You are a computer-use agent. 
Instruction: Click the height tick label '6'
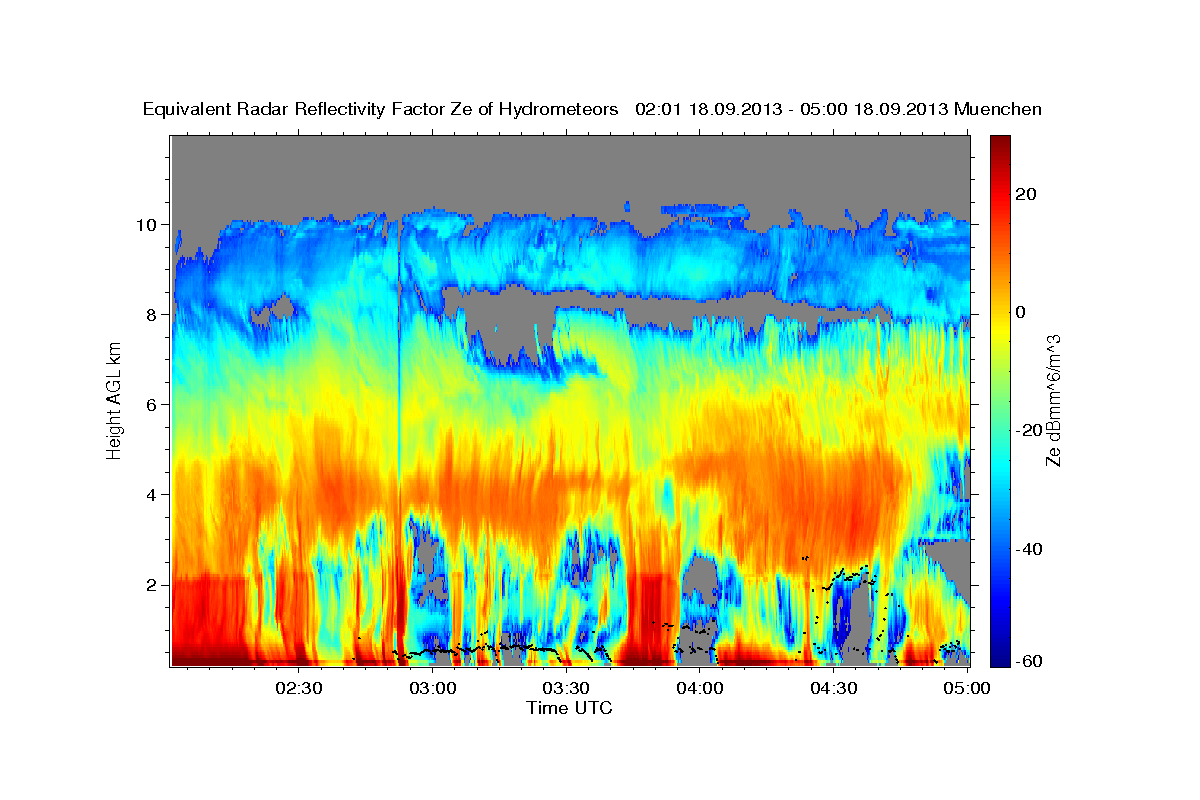pyautogui.click(x=150, y=404)
